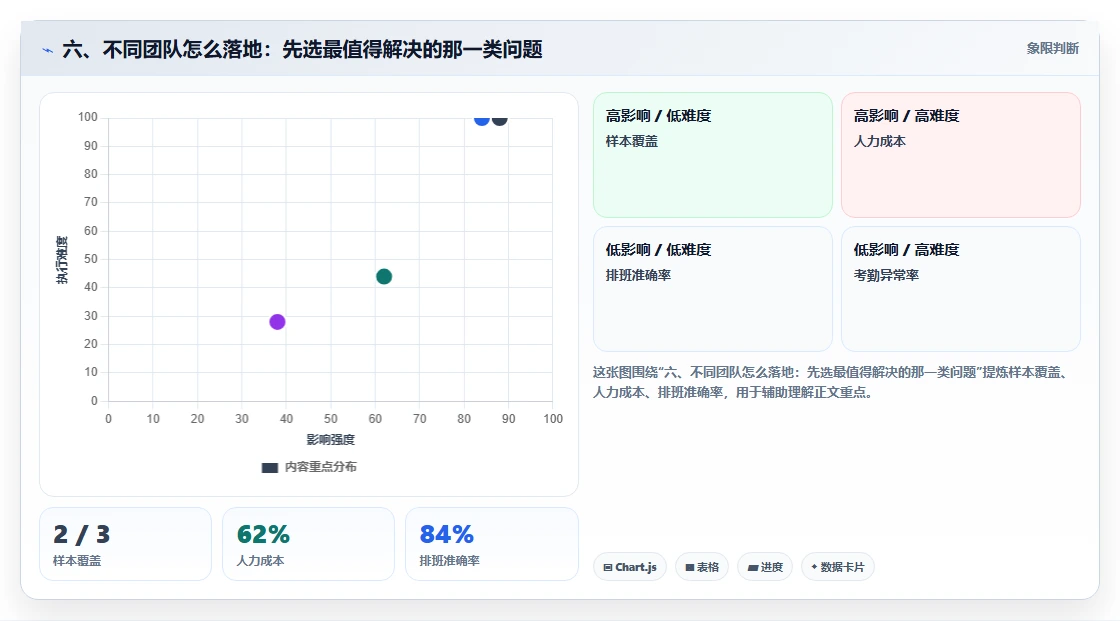This screenshot has height=621, width=1120.
Task: Open the 高影响 / 高难度 quadrant card
Action: [961, 154]
